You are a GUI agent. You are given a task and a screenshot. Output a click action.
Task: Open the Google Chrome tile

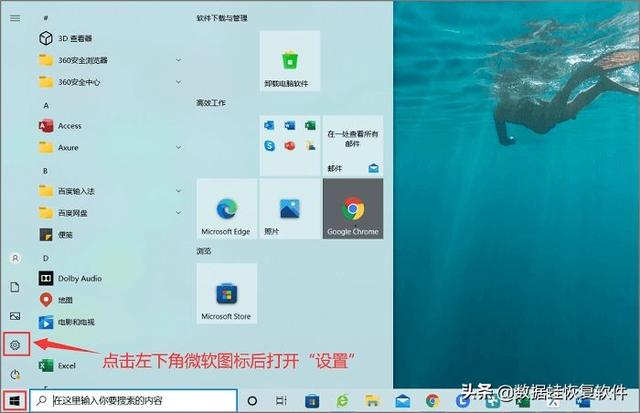pyautogui.click(x=353, y=209)
